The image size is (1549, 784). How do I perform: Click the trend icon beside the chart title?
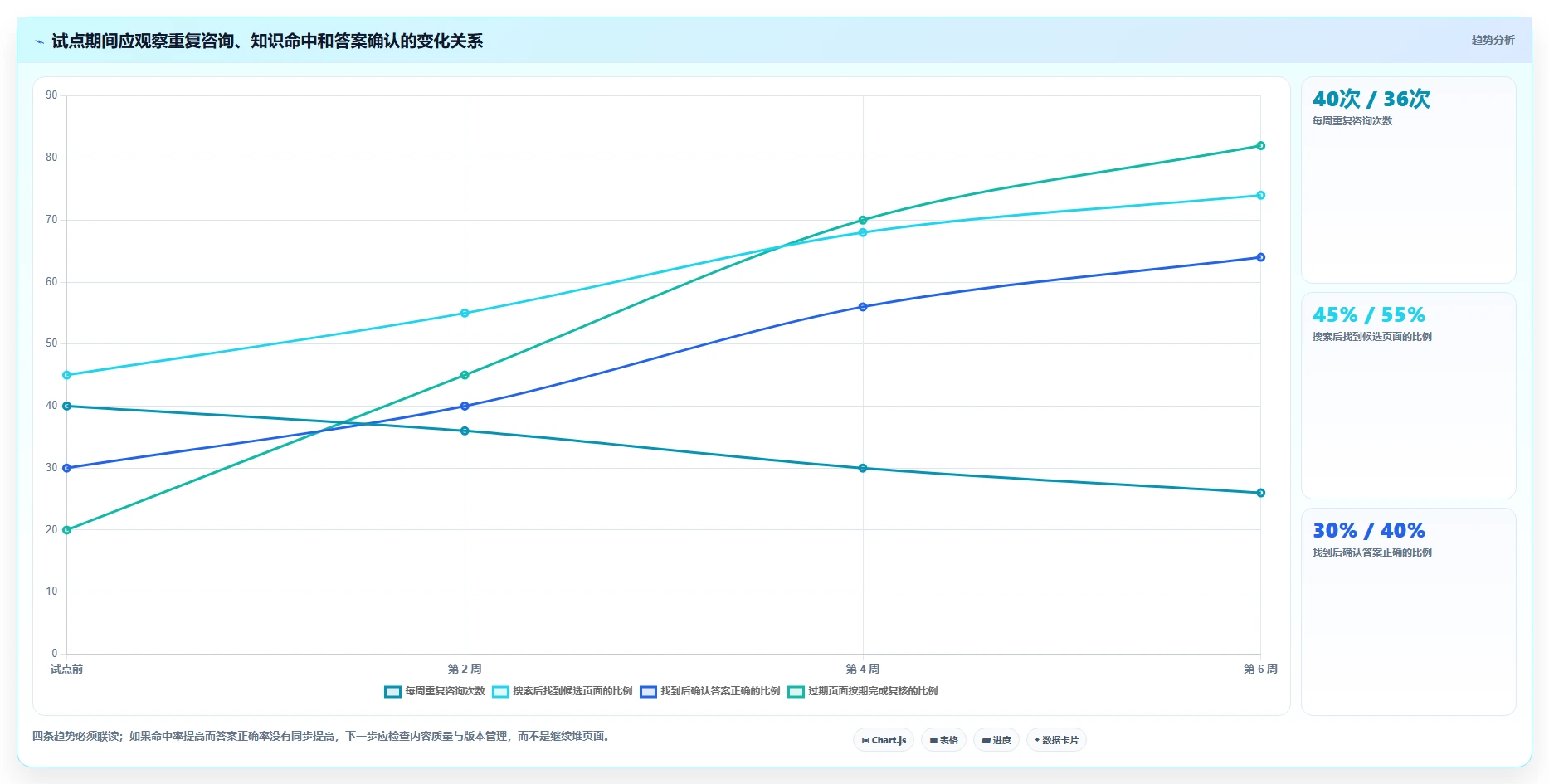[x=39, y=41]
